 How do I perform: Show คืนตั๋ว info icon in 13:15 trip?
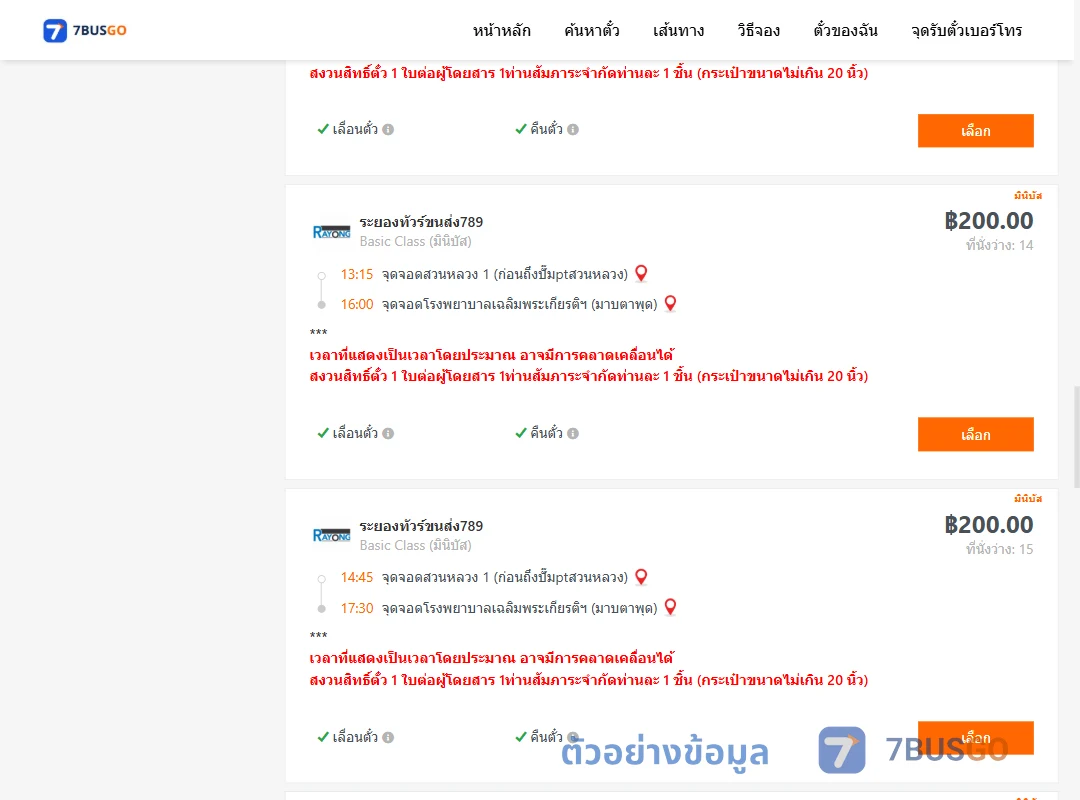coord(573,433)
